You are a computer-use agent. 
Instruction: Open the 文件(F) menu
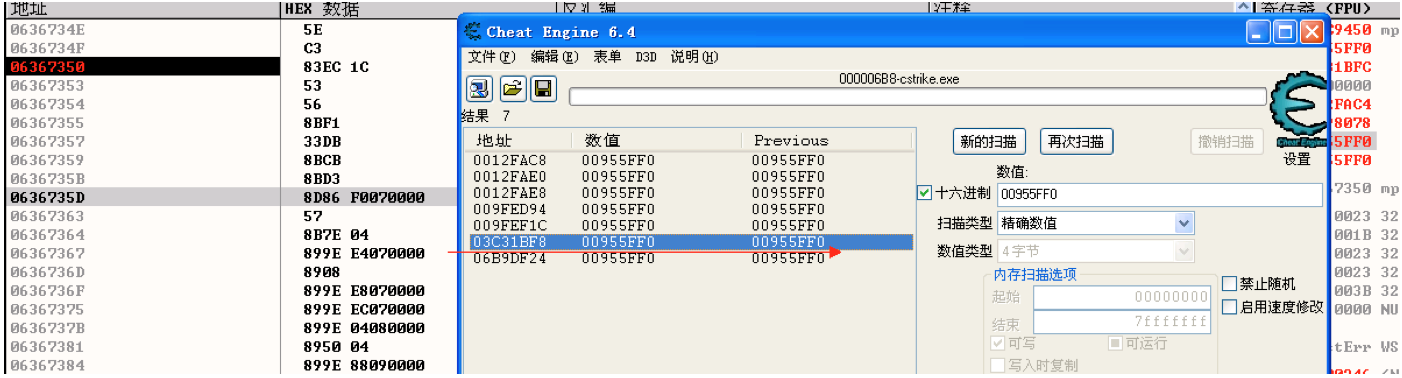(492, 57)
